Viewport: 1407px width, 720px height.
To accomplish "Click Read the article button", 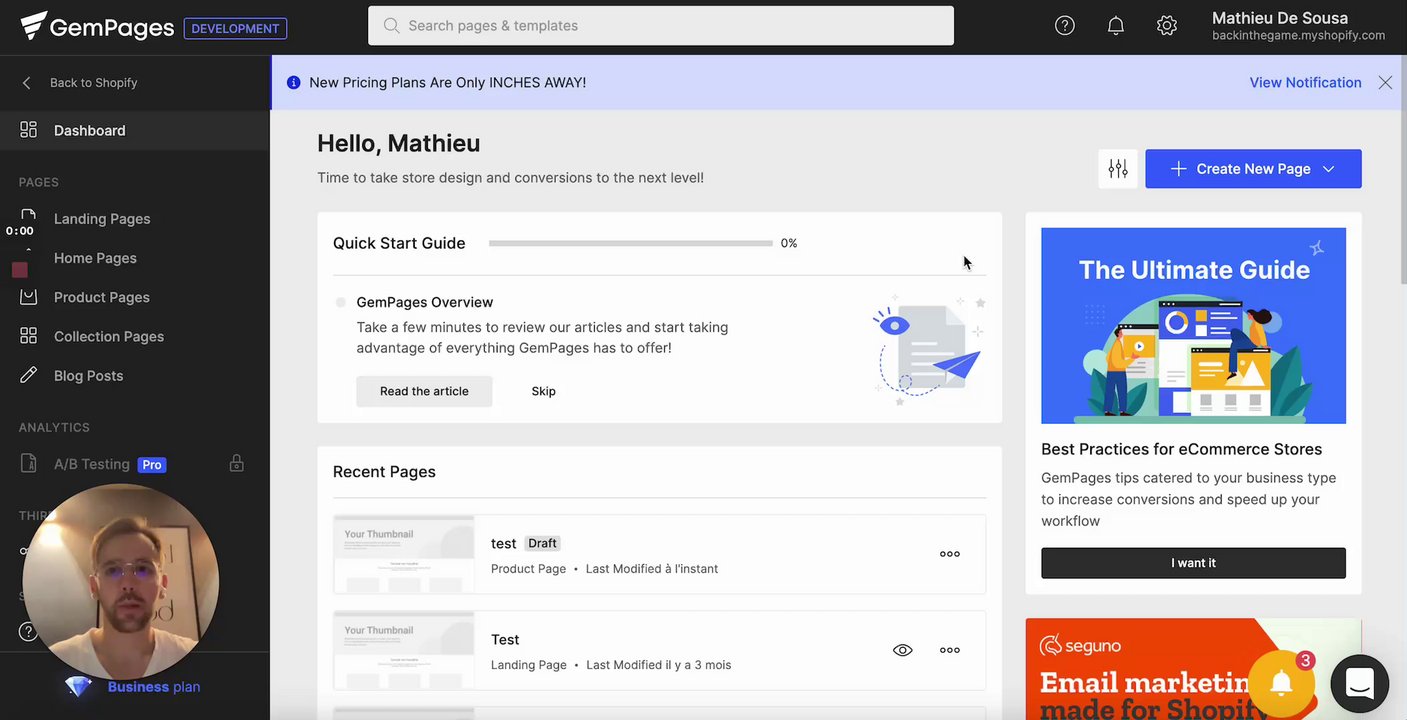I will point(424,391).
